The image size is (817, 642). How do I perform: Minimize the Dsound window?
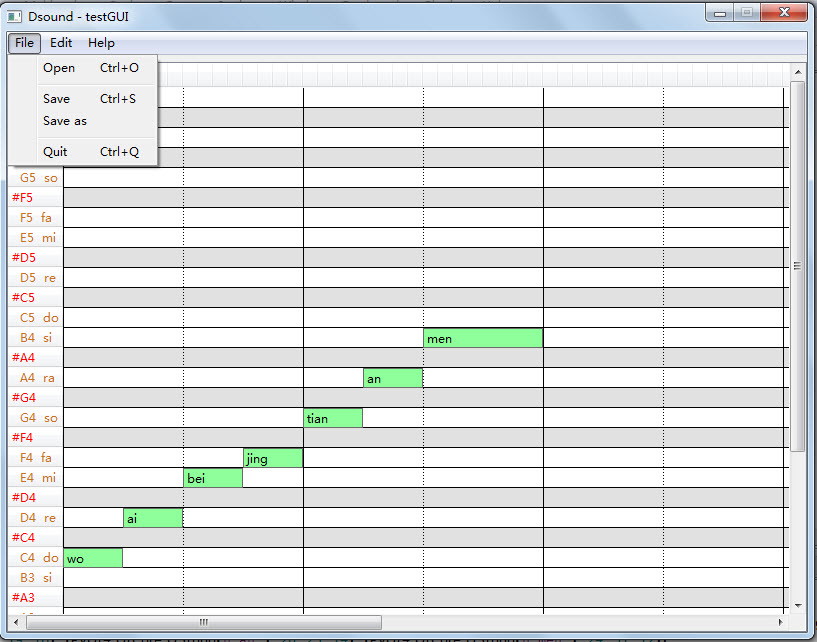[720, 13]
